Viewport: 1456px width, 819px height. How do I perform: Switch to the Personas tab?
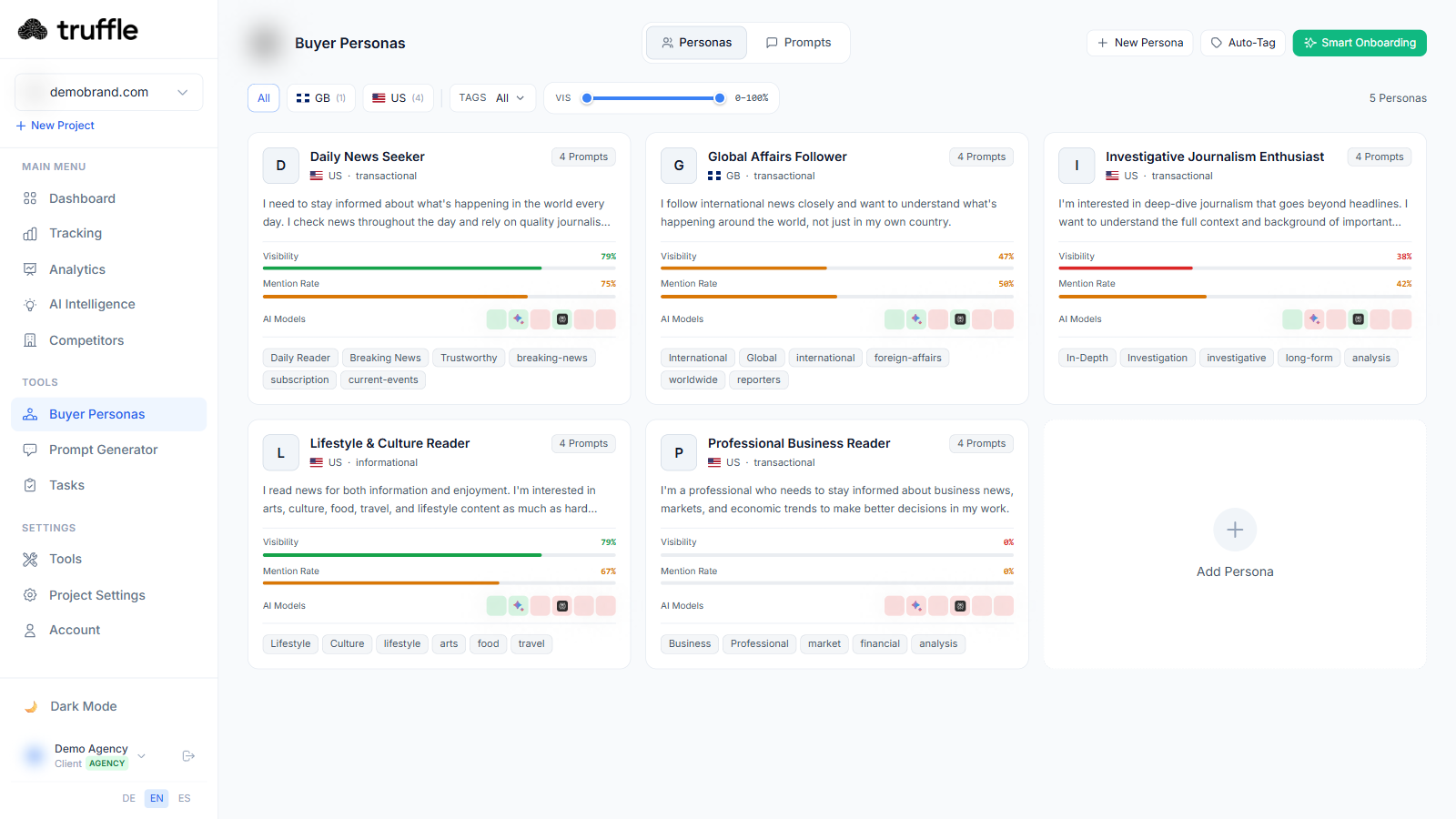coord(696,43)
